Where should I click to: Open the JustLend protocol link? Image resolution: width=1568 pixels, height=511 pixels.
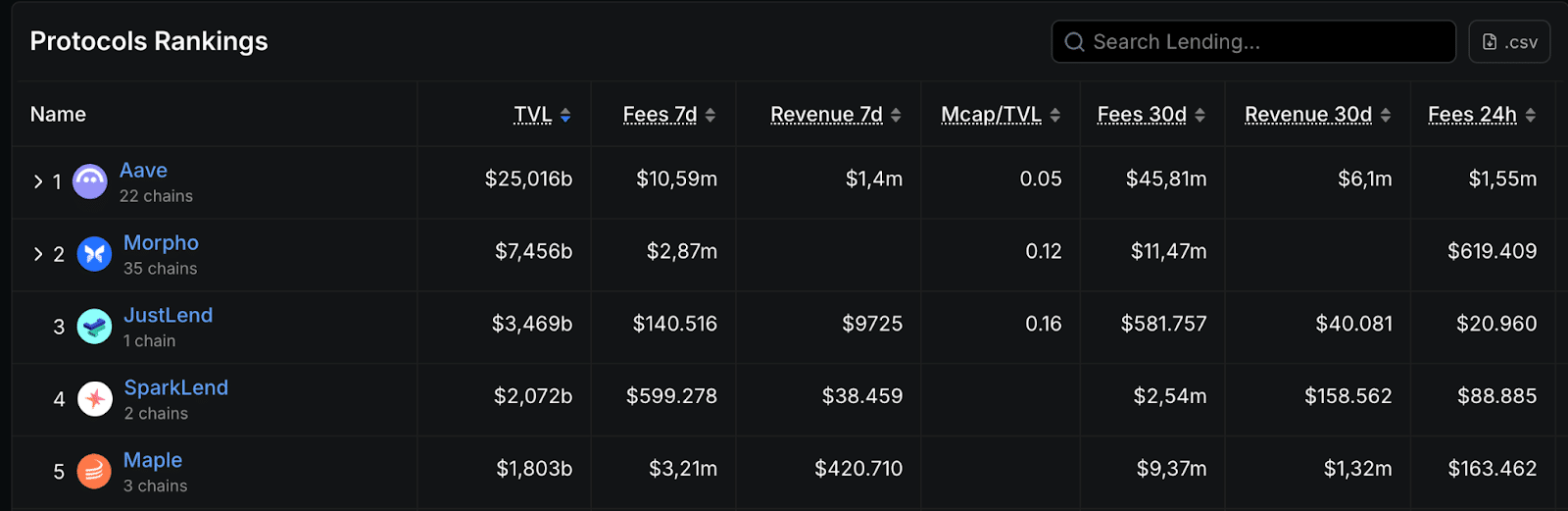pos(168,316)
